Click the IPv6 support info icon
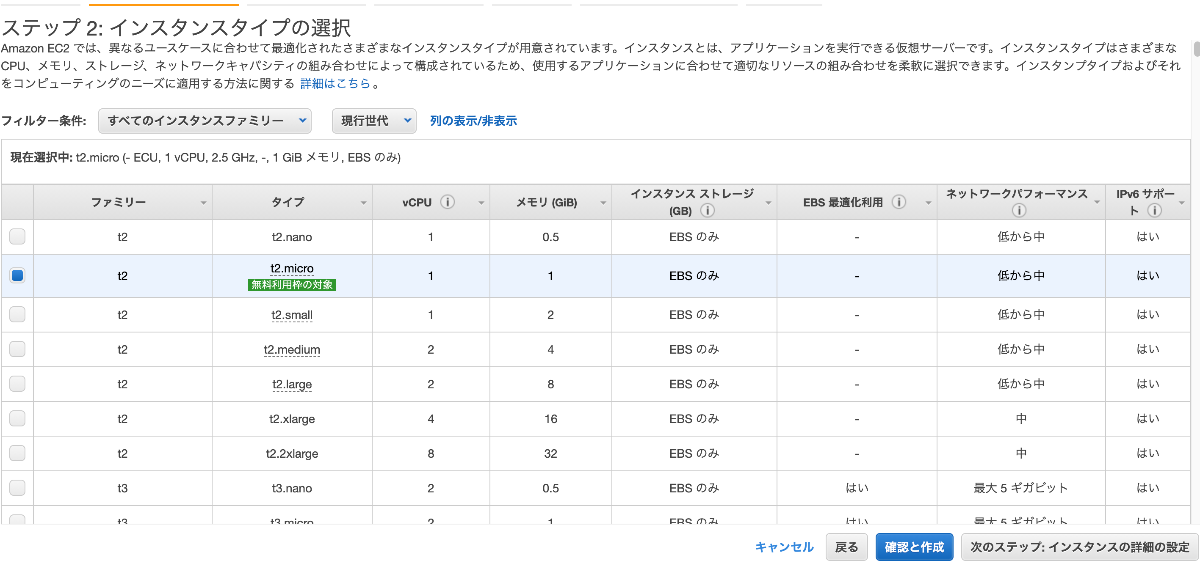1200x566 pixels. click(x=1154, y=211)
